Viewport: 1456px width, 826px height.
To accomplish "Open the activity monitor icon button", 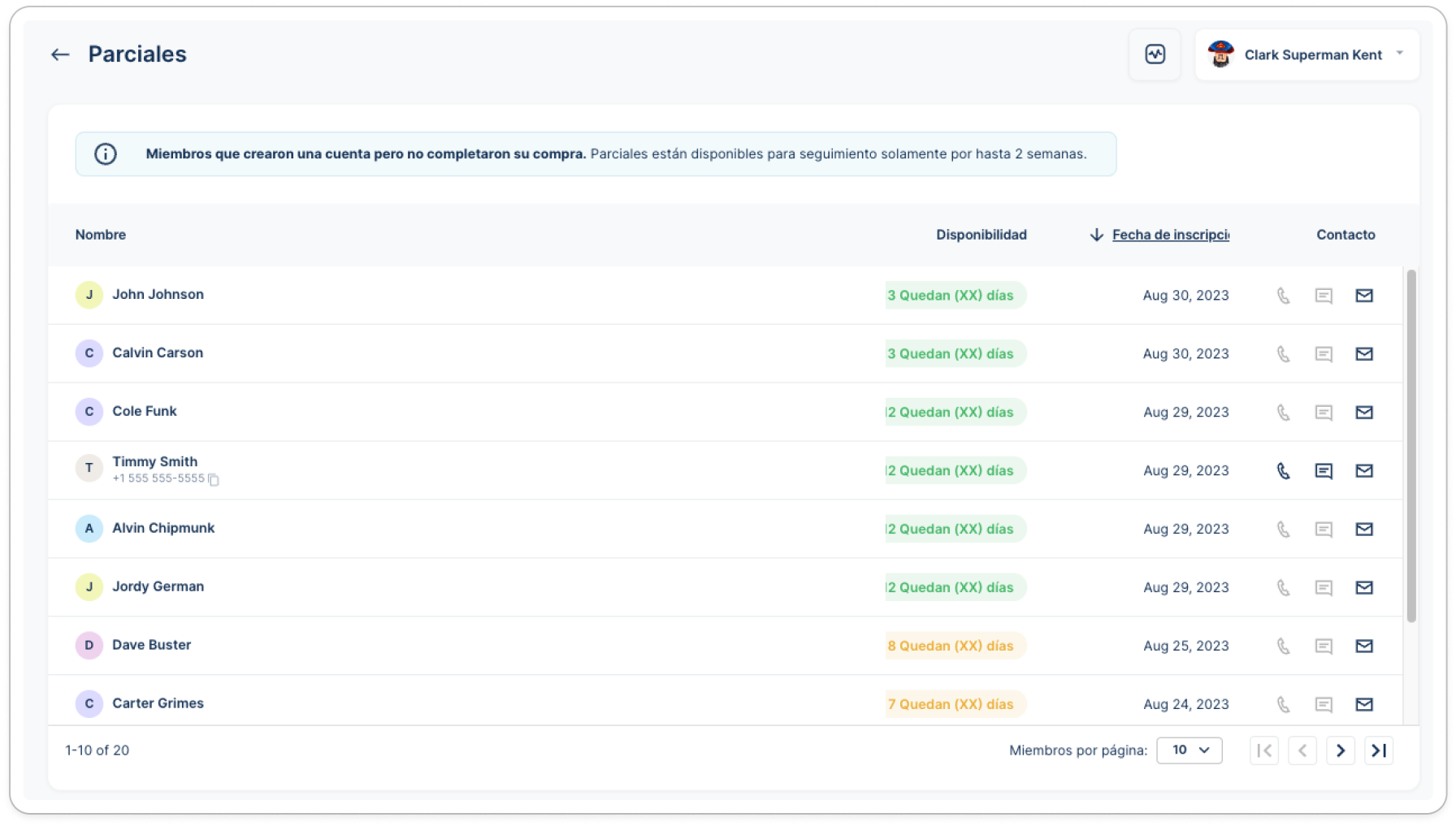I will [1155, 54].
